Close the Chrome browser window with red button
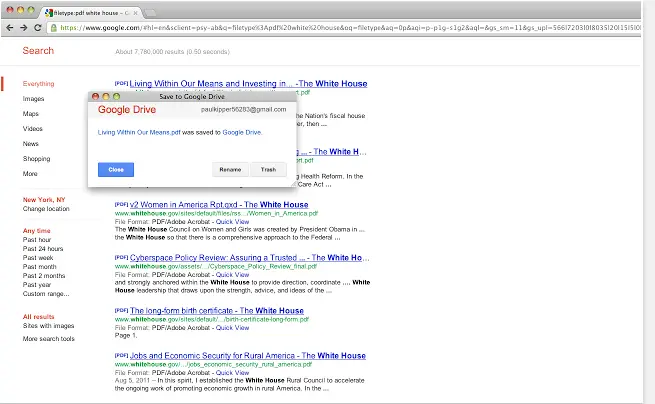This screenshot has height=404, width=655. pyautogui.click(x=10, y=10)
